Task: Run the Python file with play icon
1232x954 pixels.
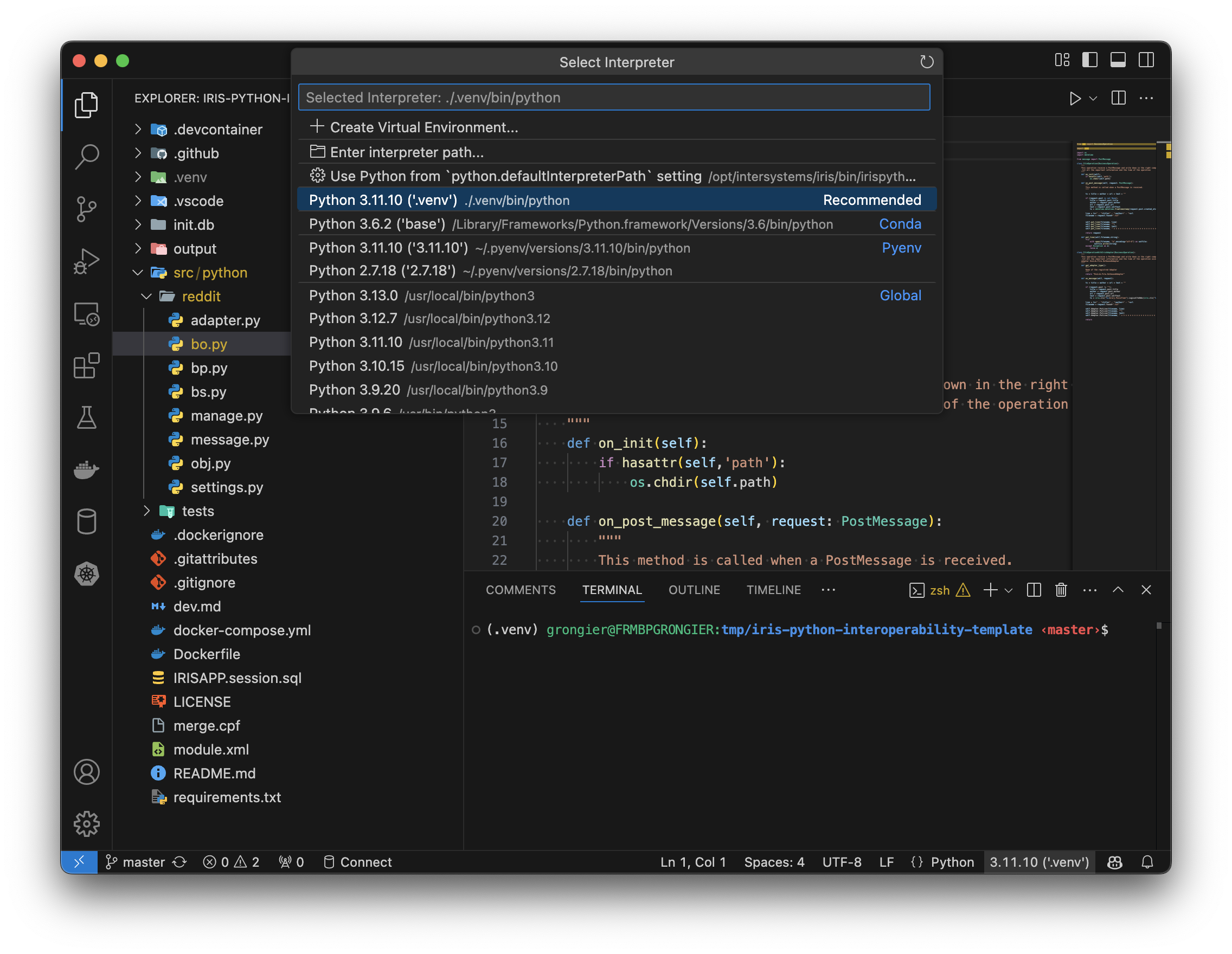Action: point(1075,99)
